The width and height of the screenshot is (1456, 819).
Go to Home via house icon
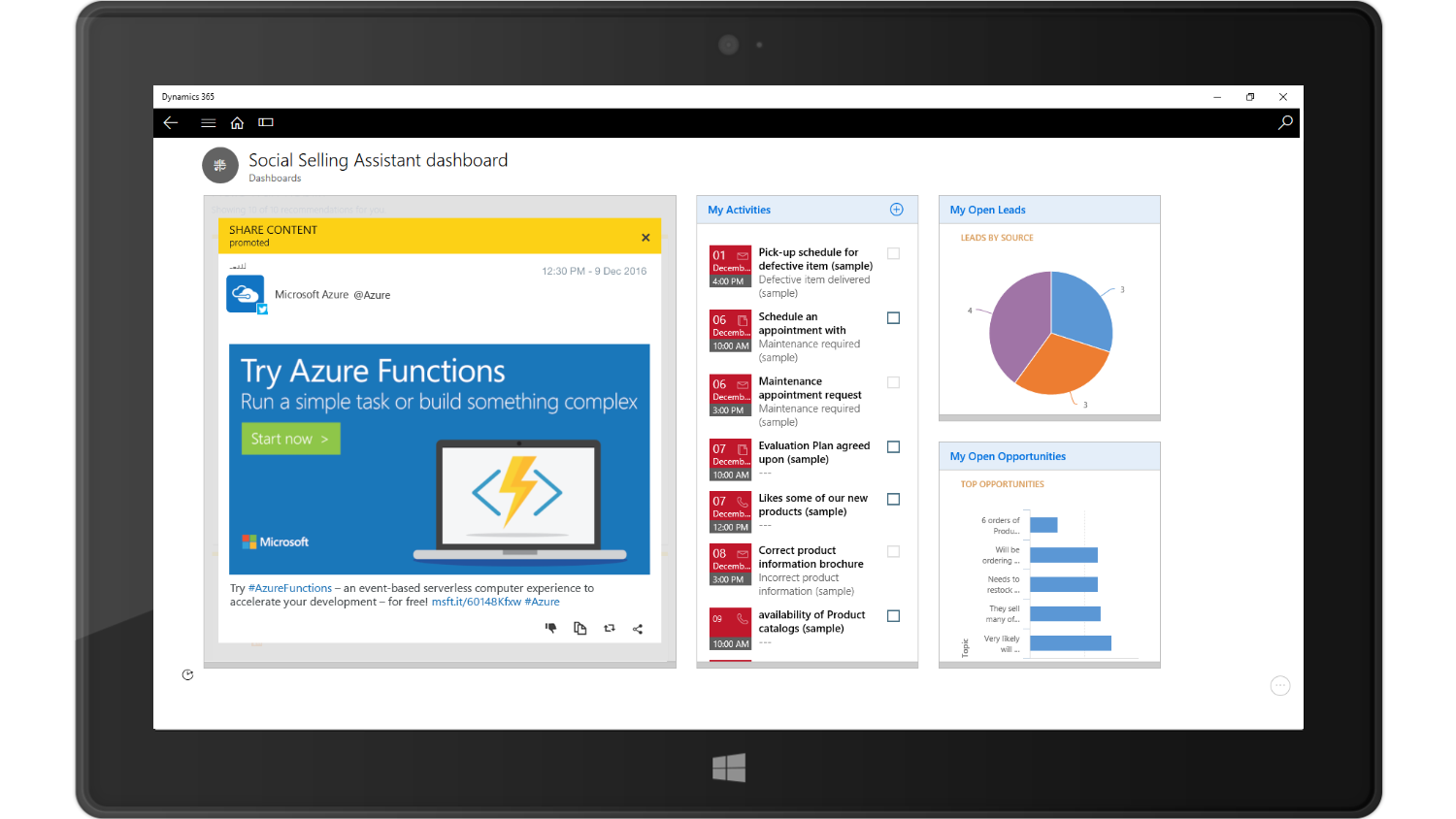pyautogui.click(x=237, y=122)
